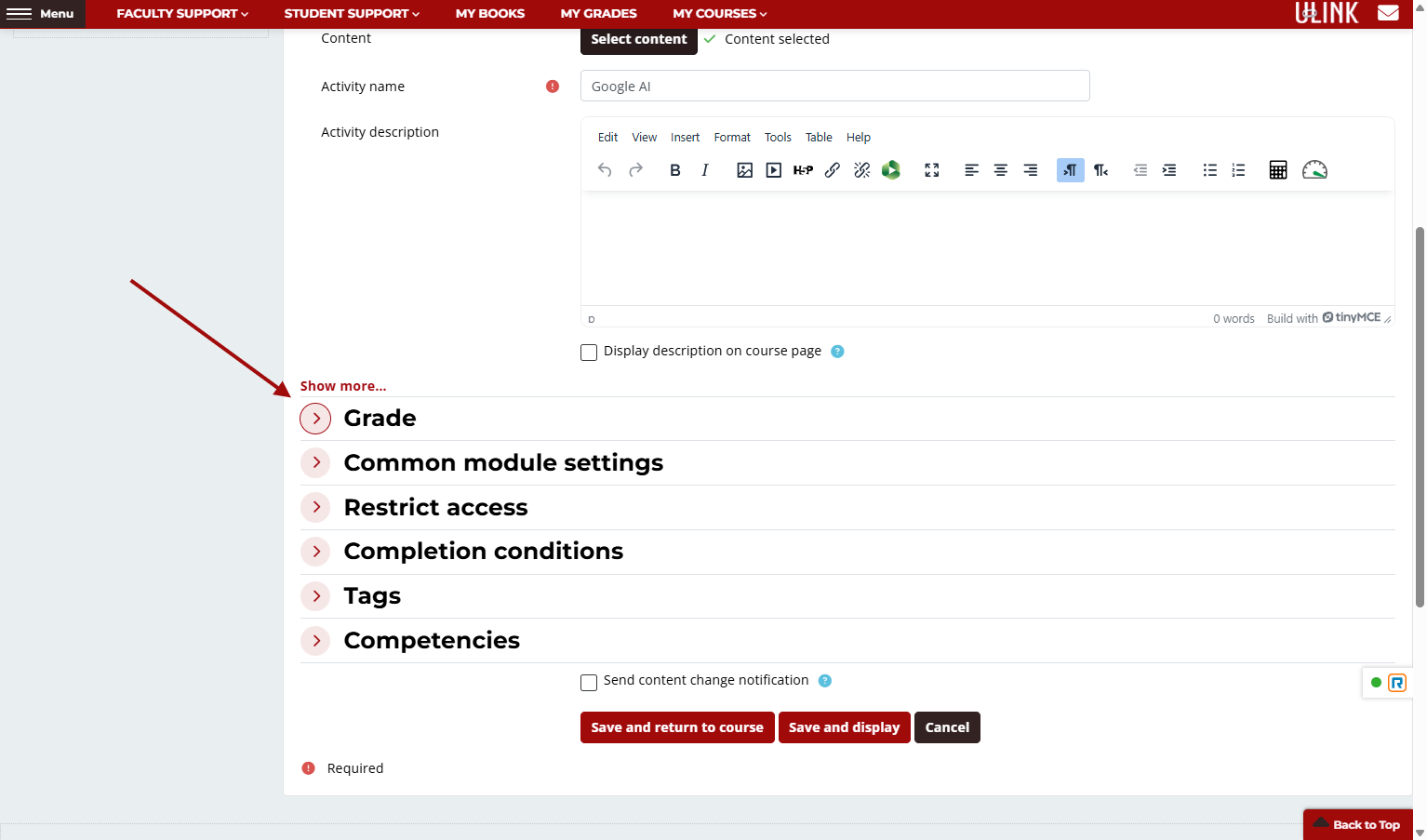Insert a numbered list

click(x=1238, y=170)
